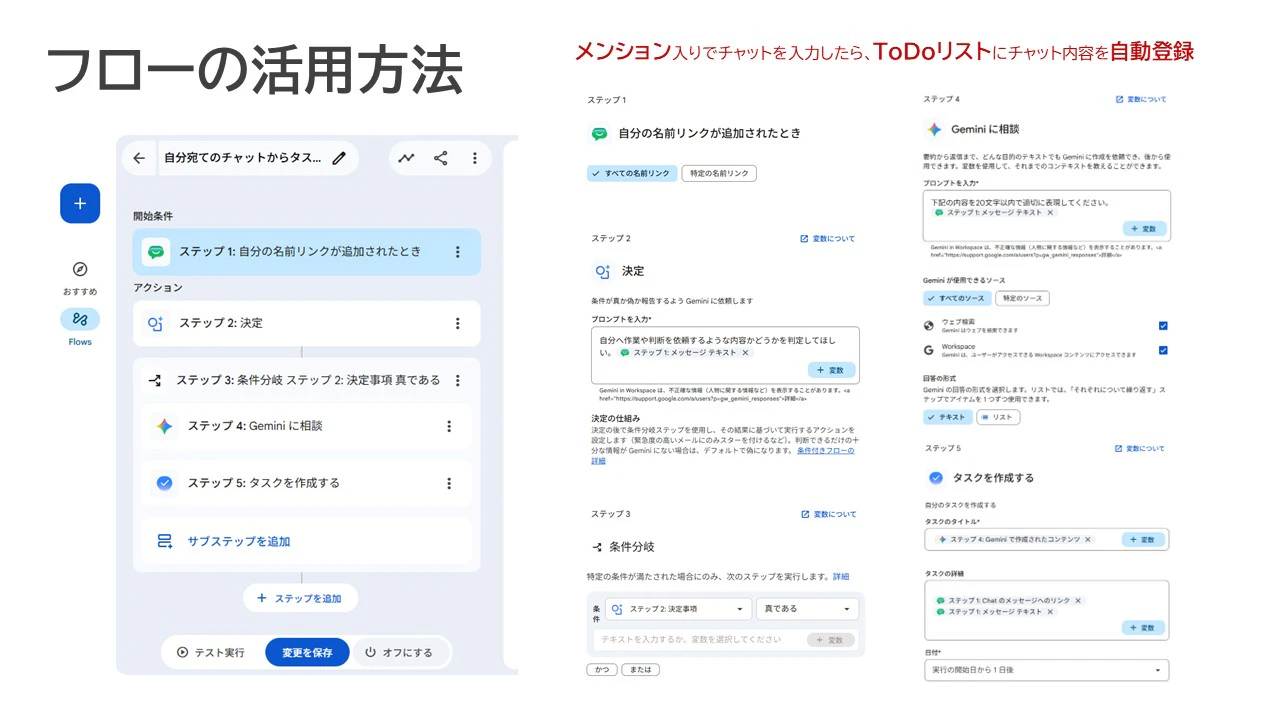Open options menu for ステップ 2: 決定
The image size is (1280, 720).
[458, 323]
